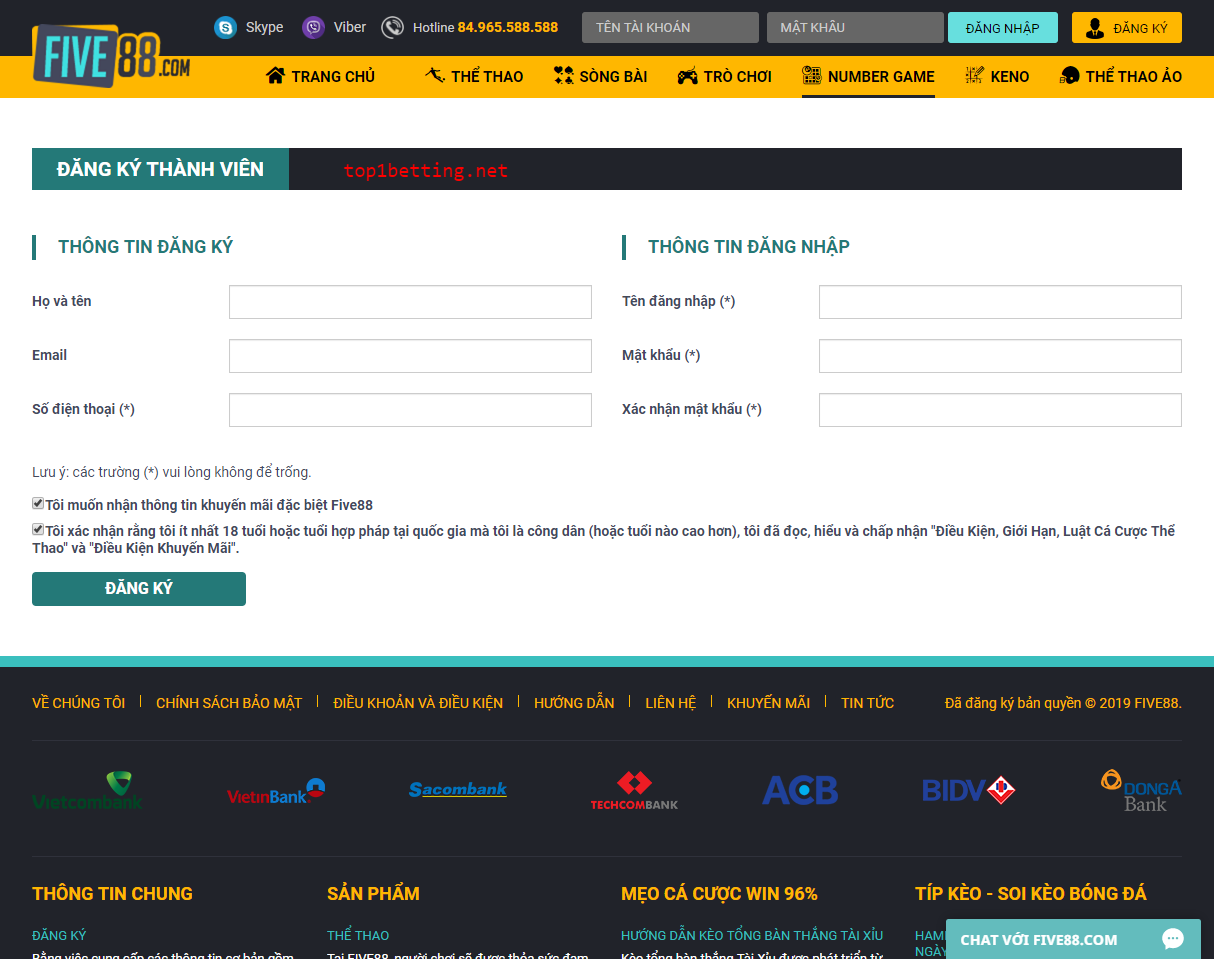Select the Number Game menu item
This screenshot has height=959, width=1214.
click(x=868, y=76)
